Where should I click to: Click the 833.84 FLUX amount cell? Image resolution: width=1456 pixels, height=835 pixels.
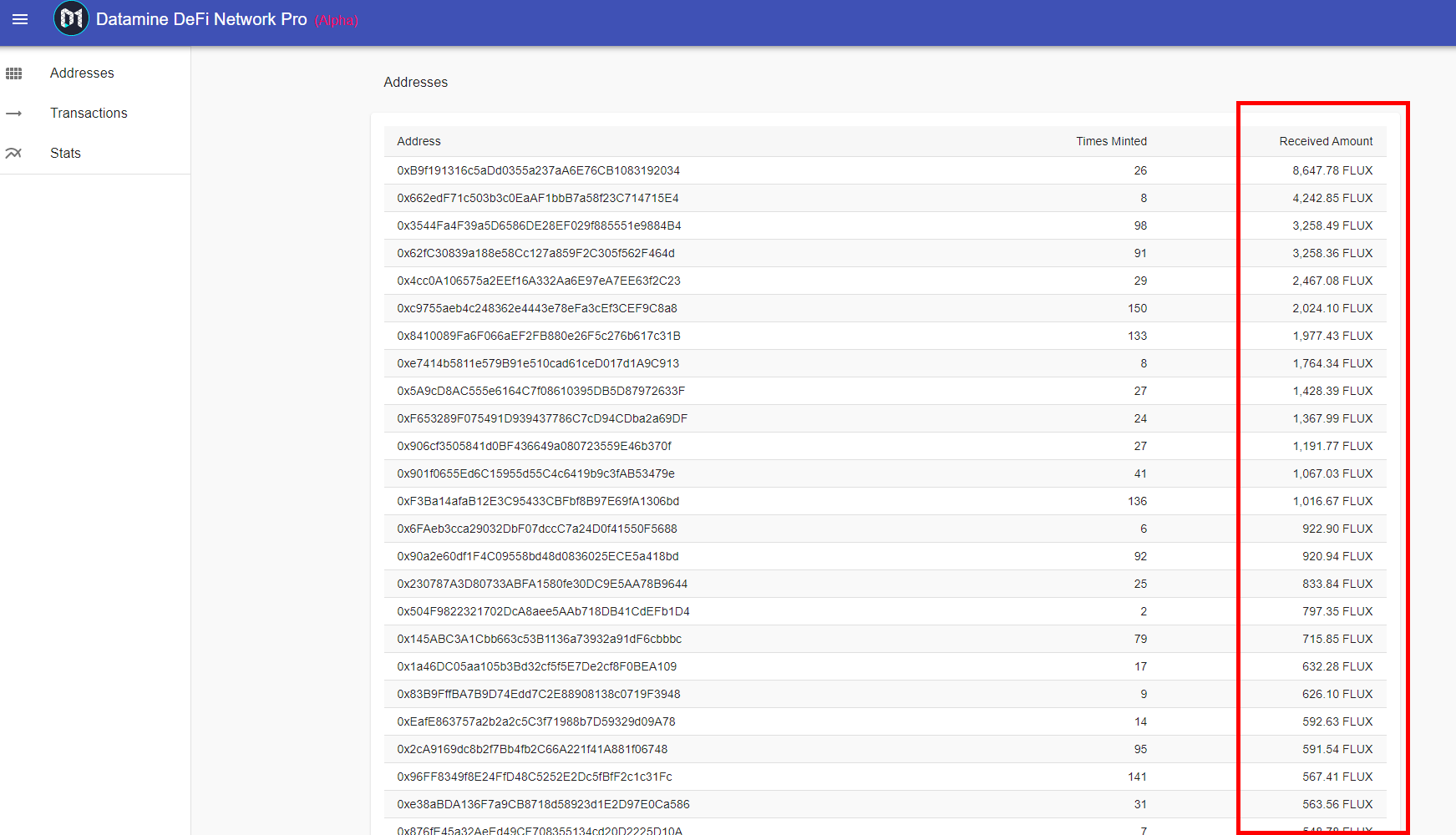[x=1337, y=584]
